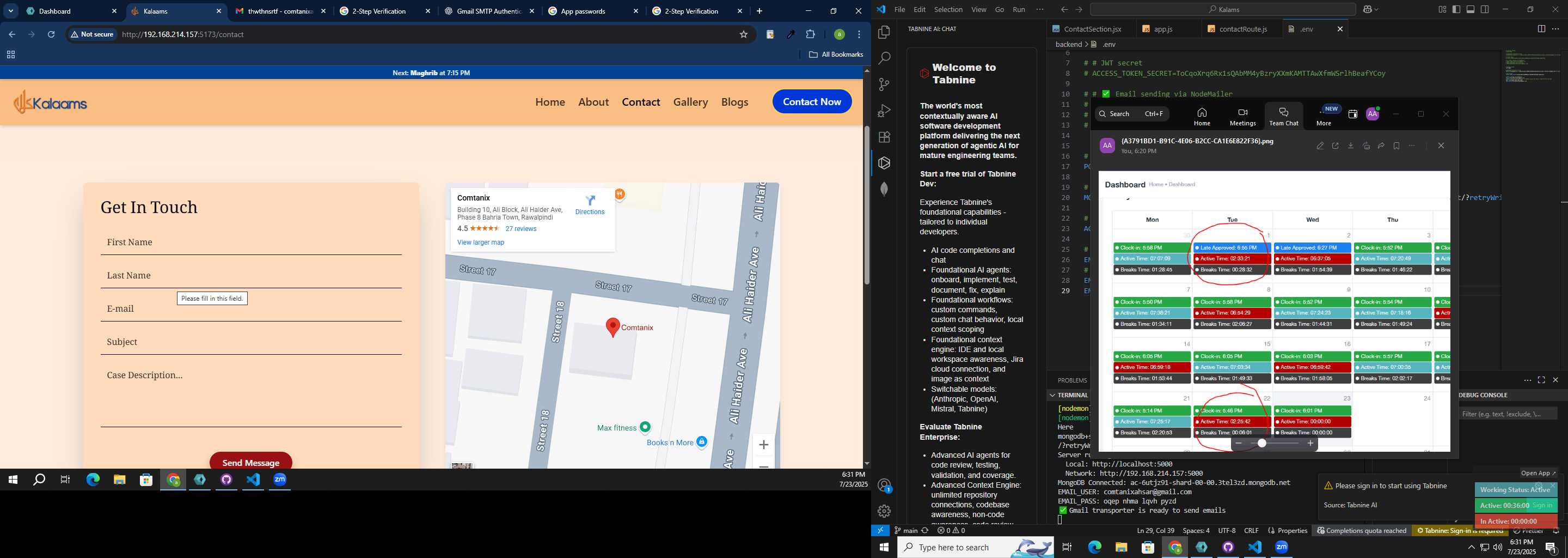Click Contact Now button in website header
Screen dimensions: 1568x558
point(811,102)
